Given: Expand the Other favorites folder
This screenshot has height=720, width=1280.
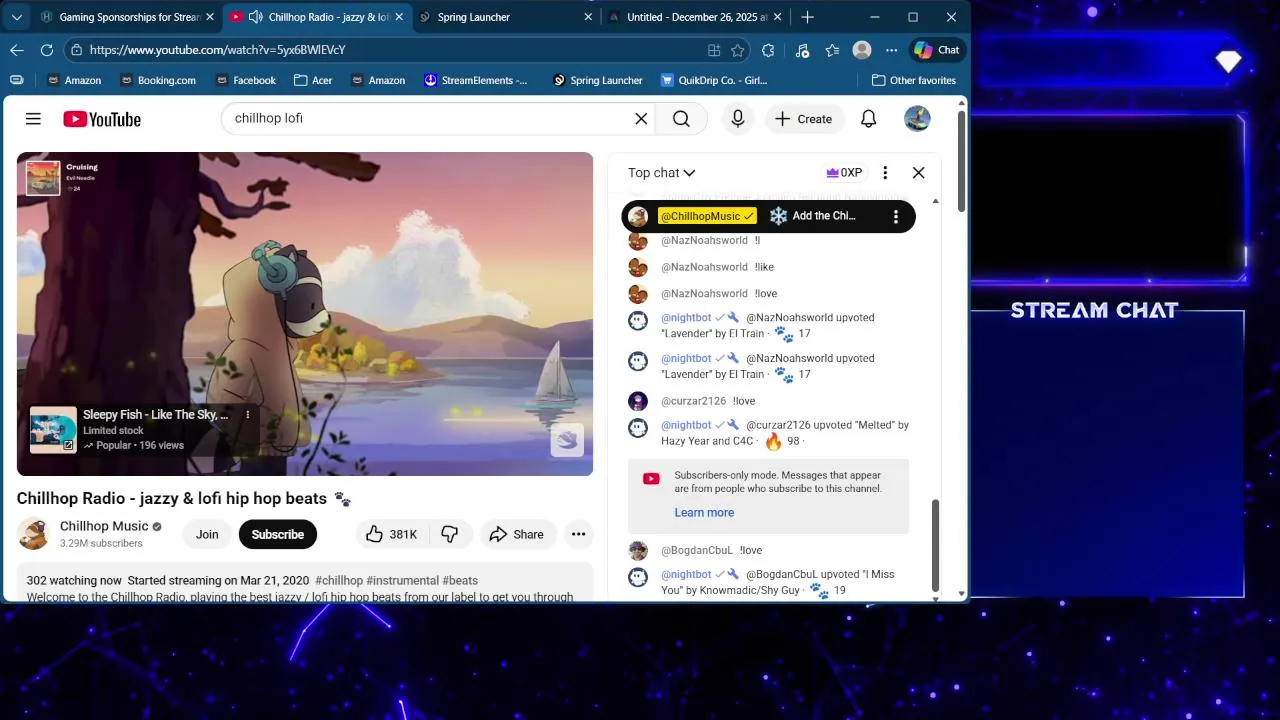Looking at the screenshot, I should pos(914,80).
